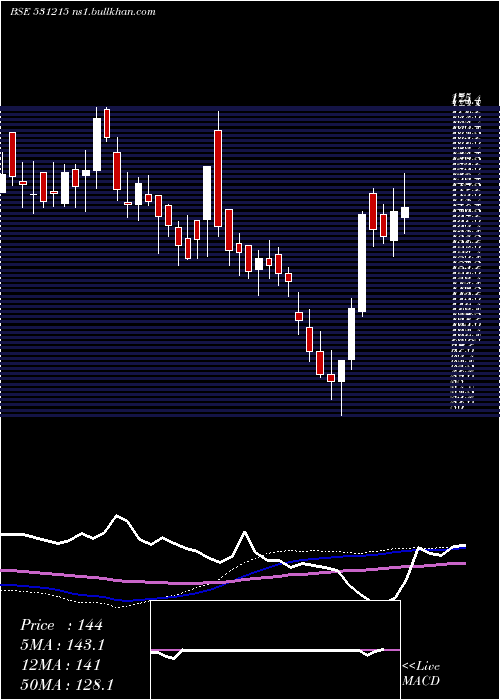This screenshot has height=700, width=500.
Task: Select the 50MA : 128.1 value
Action: tap(67, 684)
